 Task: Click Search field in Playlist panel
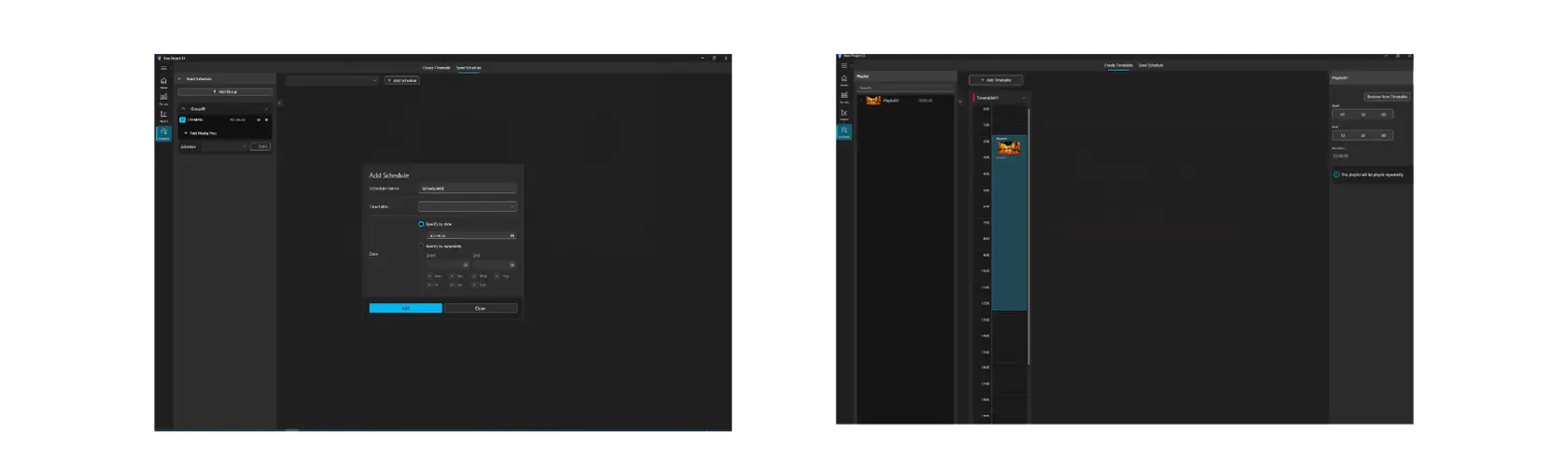(905, 88)
